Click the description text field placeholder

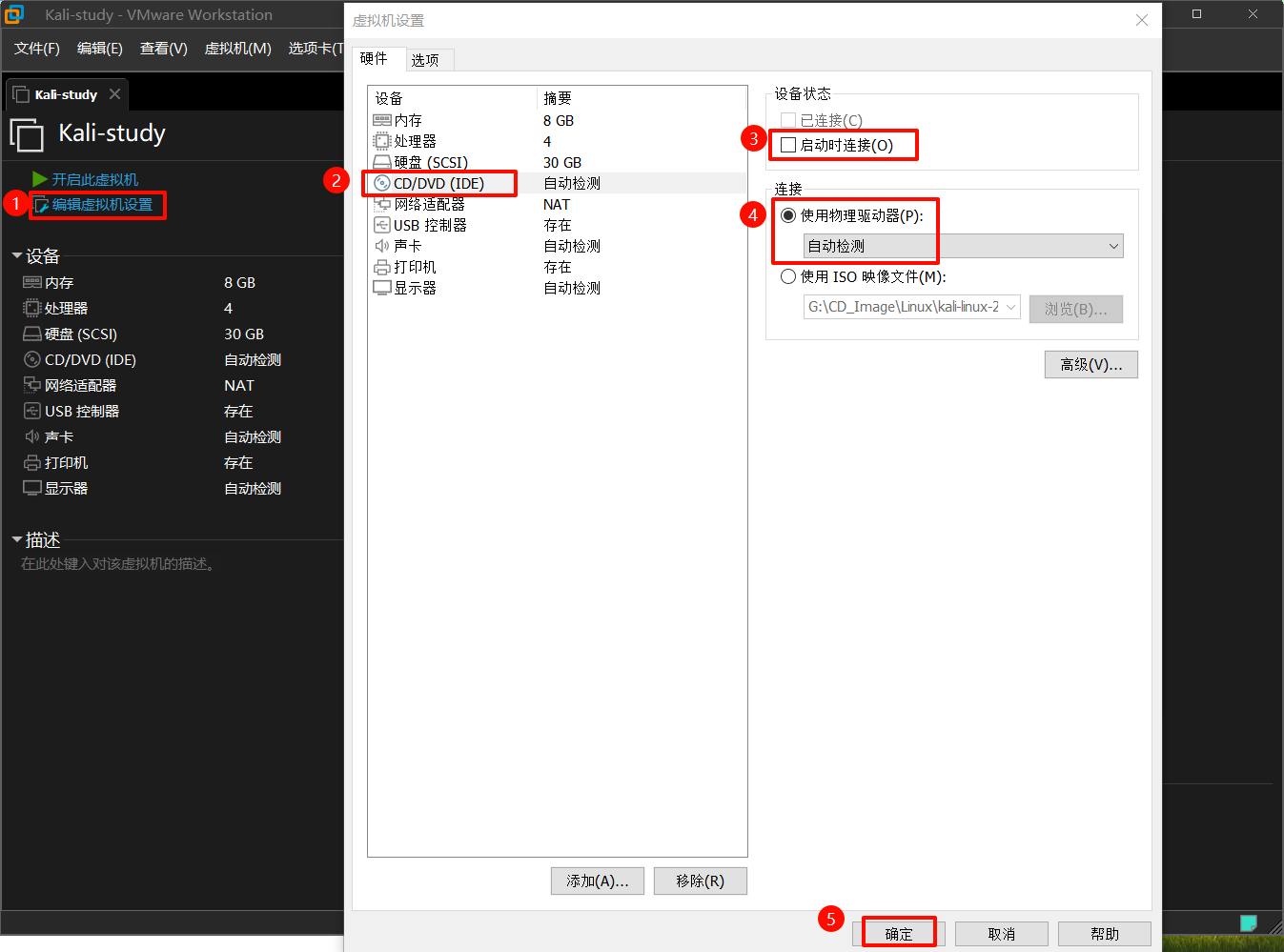coord(118,564)
